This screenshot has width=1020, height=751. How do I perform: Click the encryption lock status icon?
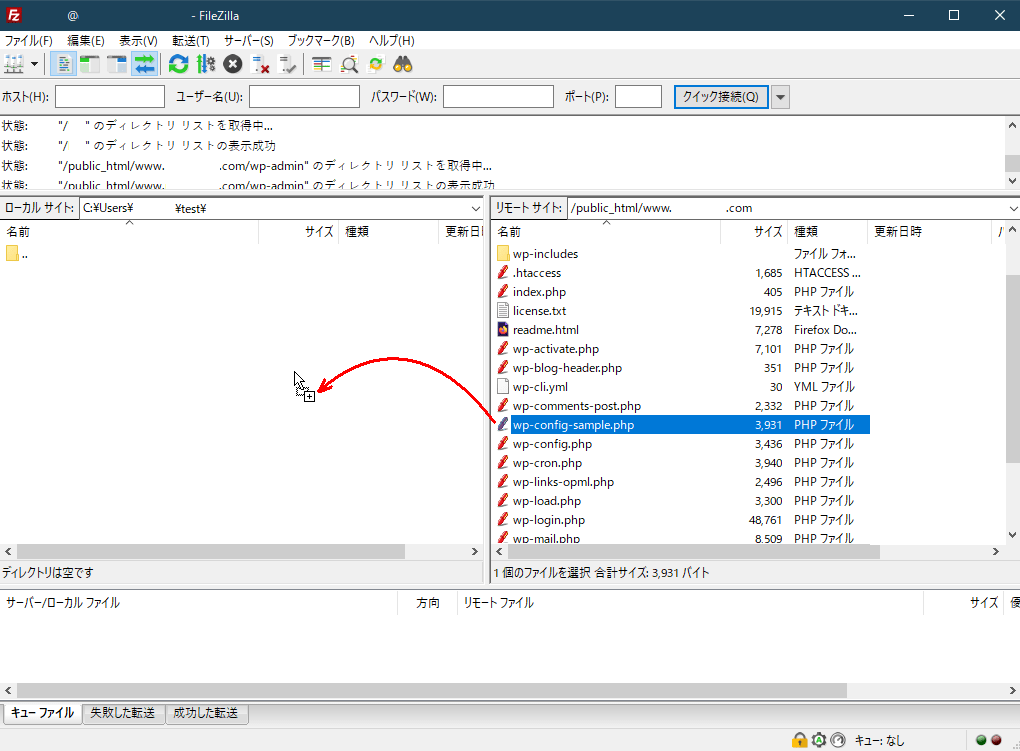799,740
